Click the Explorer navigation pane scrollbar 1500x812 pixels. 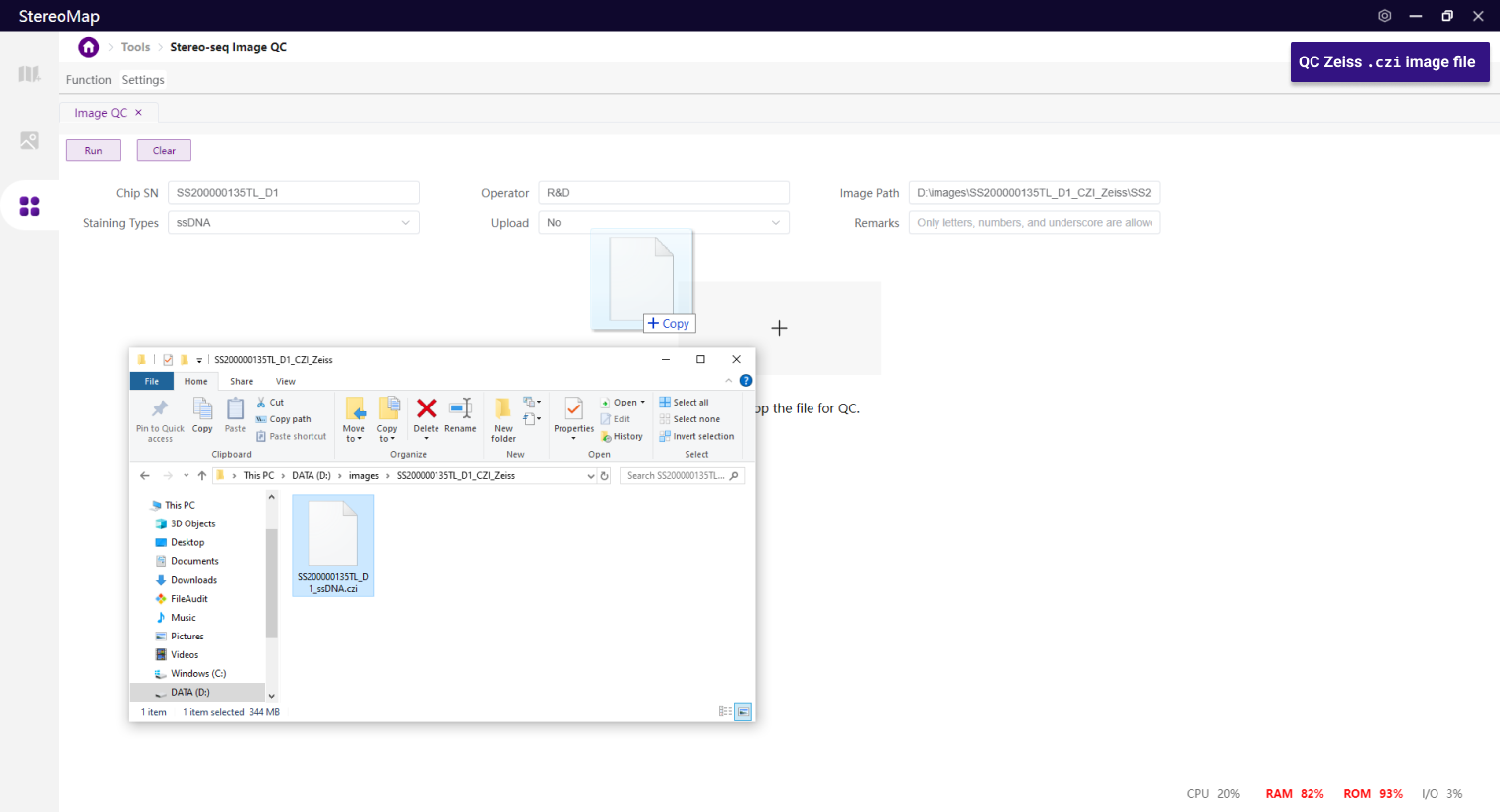[x=271, y=585]
